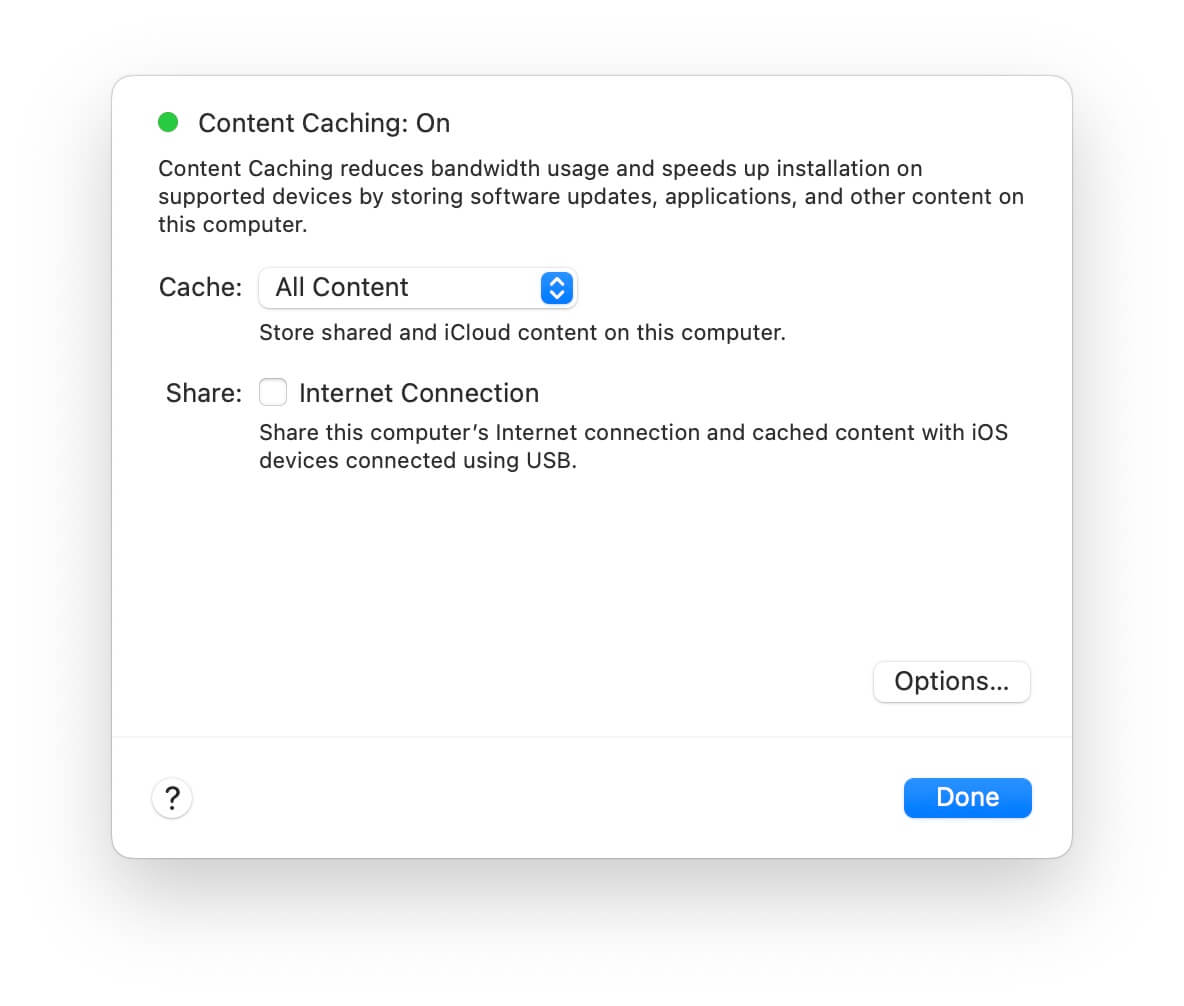
Task: Click the Cache: field label
Action: (x=200, y=288)
